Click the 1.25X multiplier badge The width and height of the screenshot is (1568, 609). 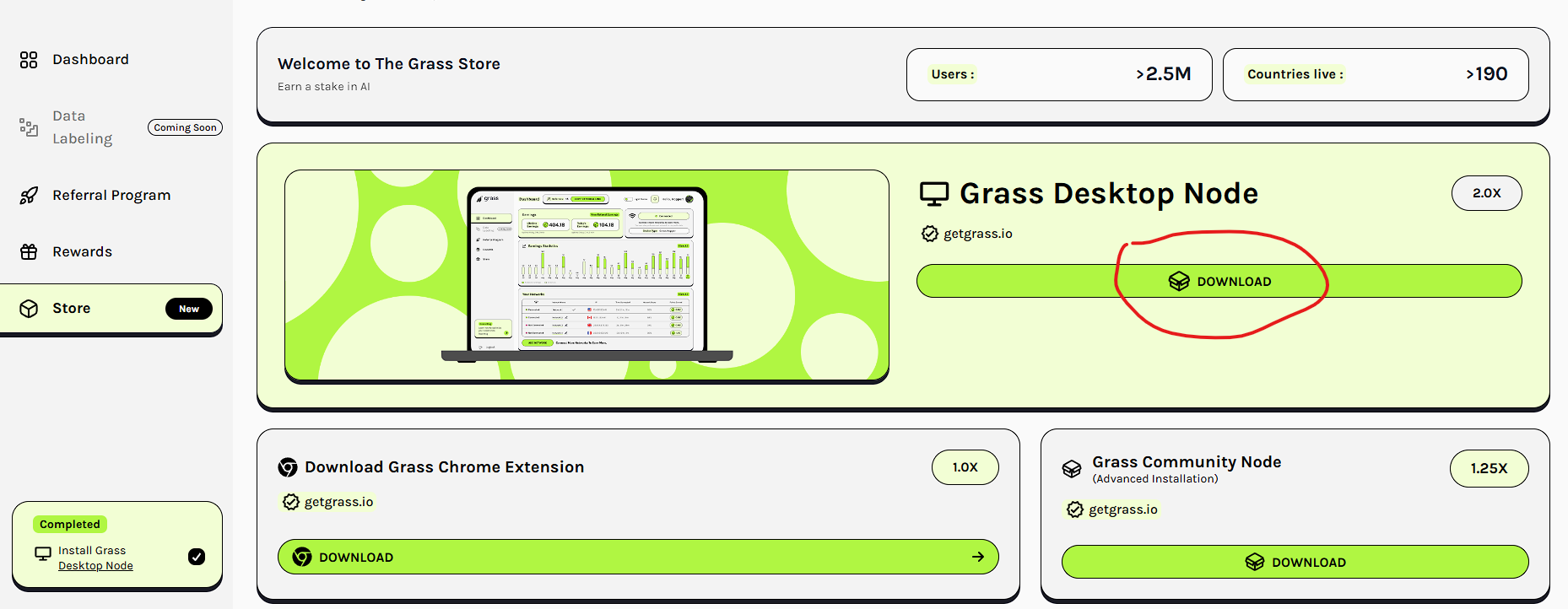(1489, 469)
